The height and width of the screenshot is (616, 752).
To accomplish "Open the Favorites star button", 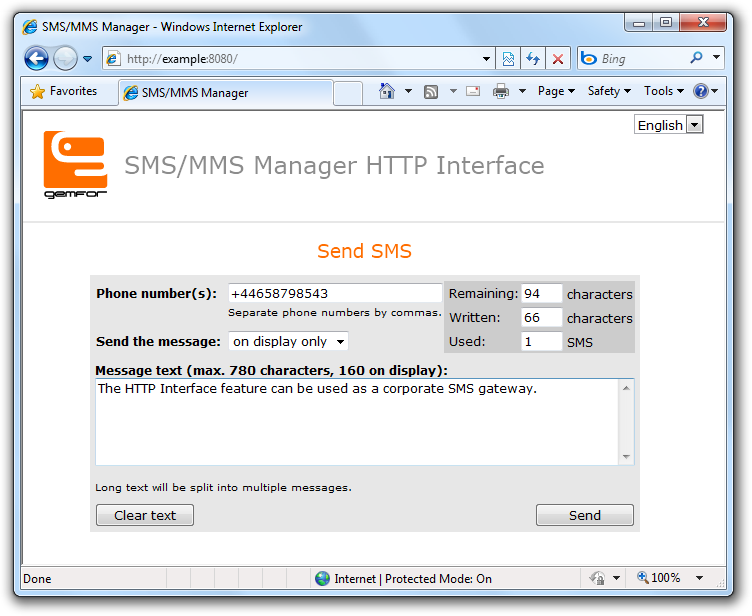I will pyautogui.click(x=64, y=91).
